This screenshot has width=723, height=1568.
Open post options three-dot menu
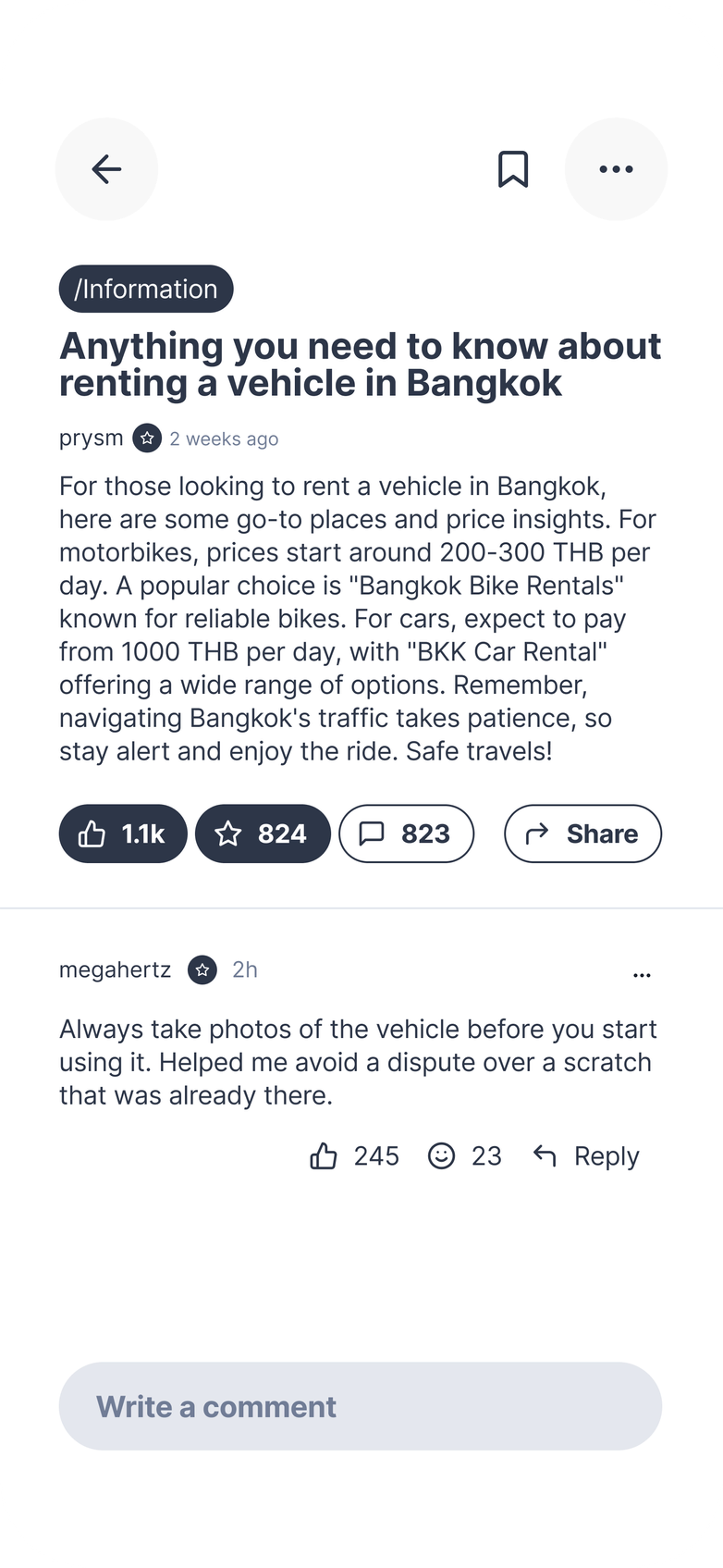tap(616, 169)
